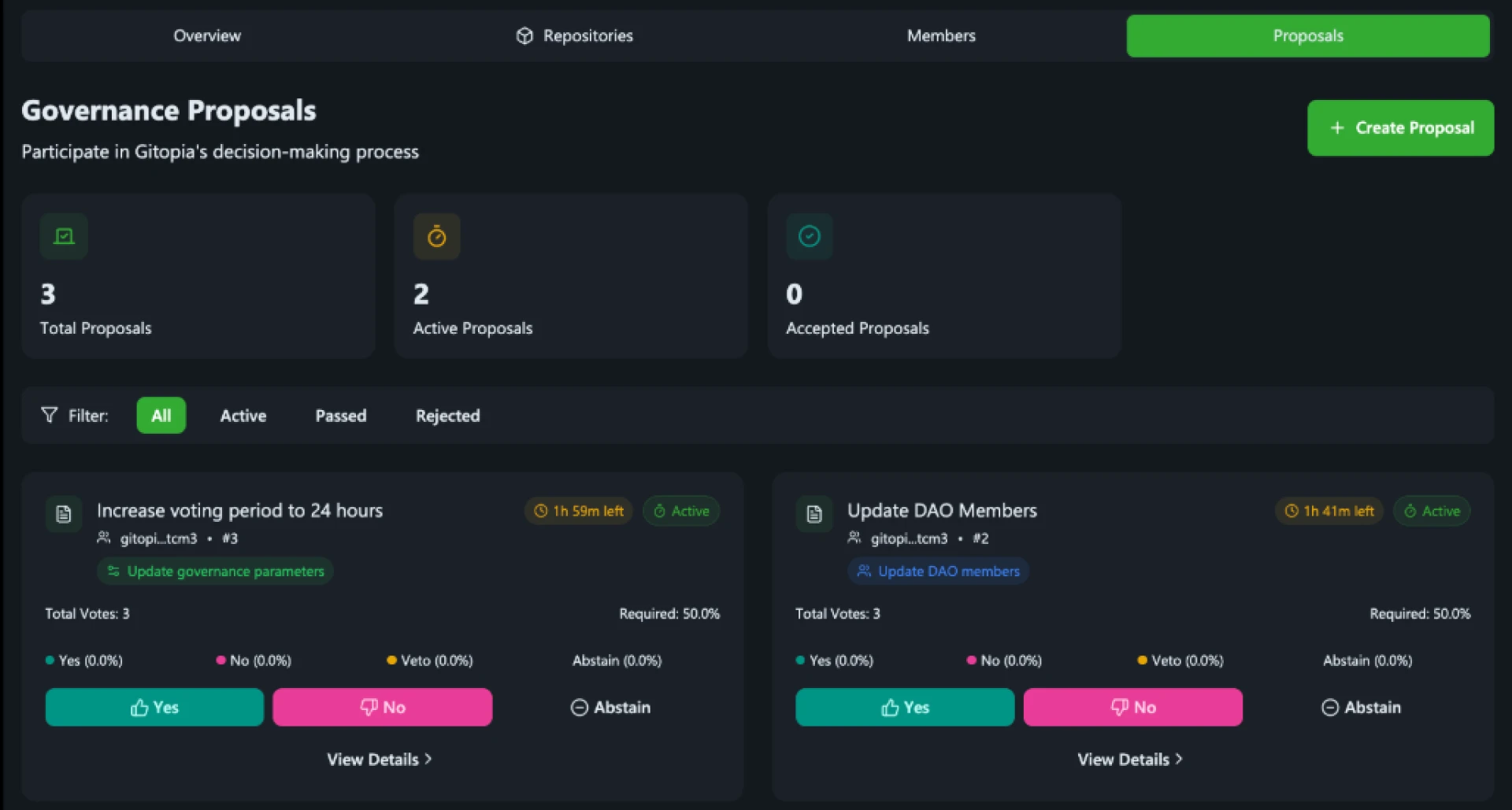Select the All filter option
This screenshot has width=1512, height=810.
161,416
